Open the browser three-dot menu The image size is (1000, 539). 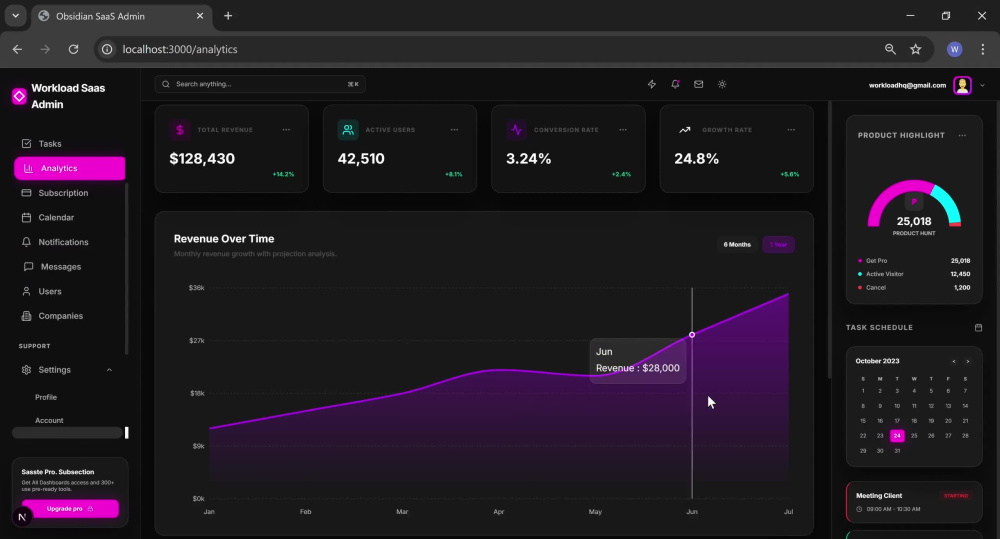[983, 49]
